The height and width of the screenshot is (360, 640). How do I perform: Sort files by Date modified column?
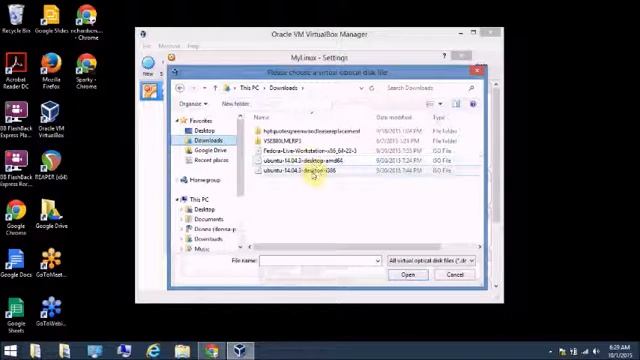[x=394, y=117]
